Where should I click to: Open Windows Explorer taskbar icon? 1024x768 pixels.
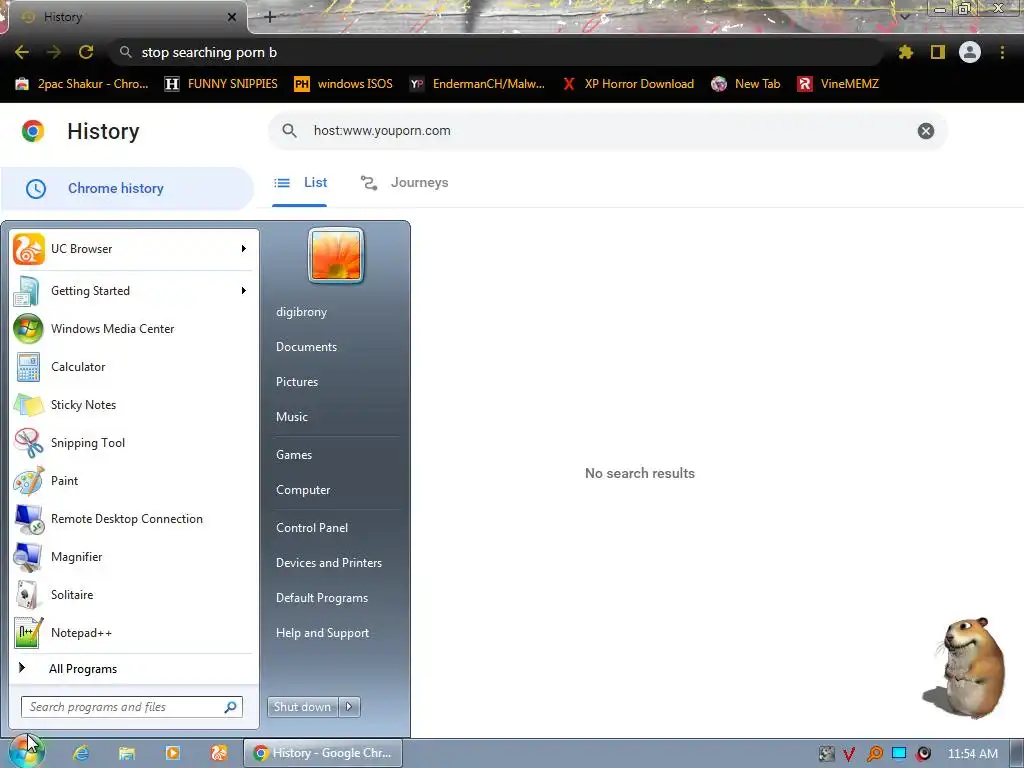127,753
